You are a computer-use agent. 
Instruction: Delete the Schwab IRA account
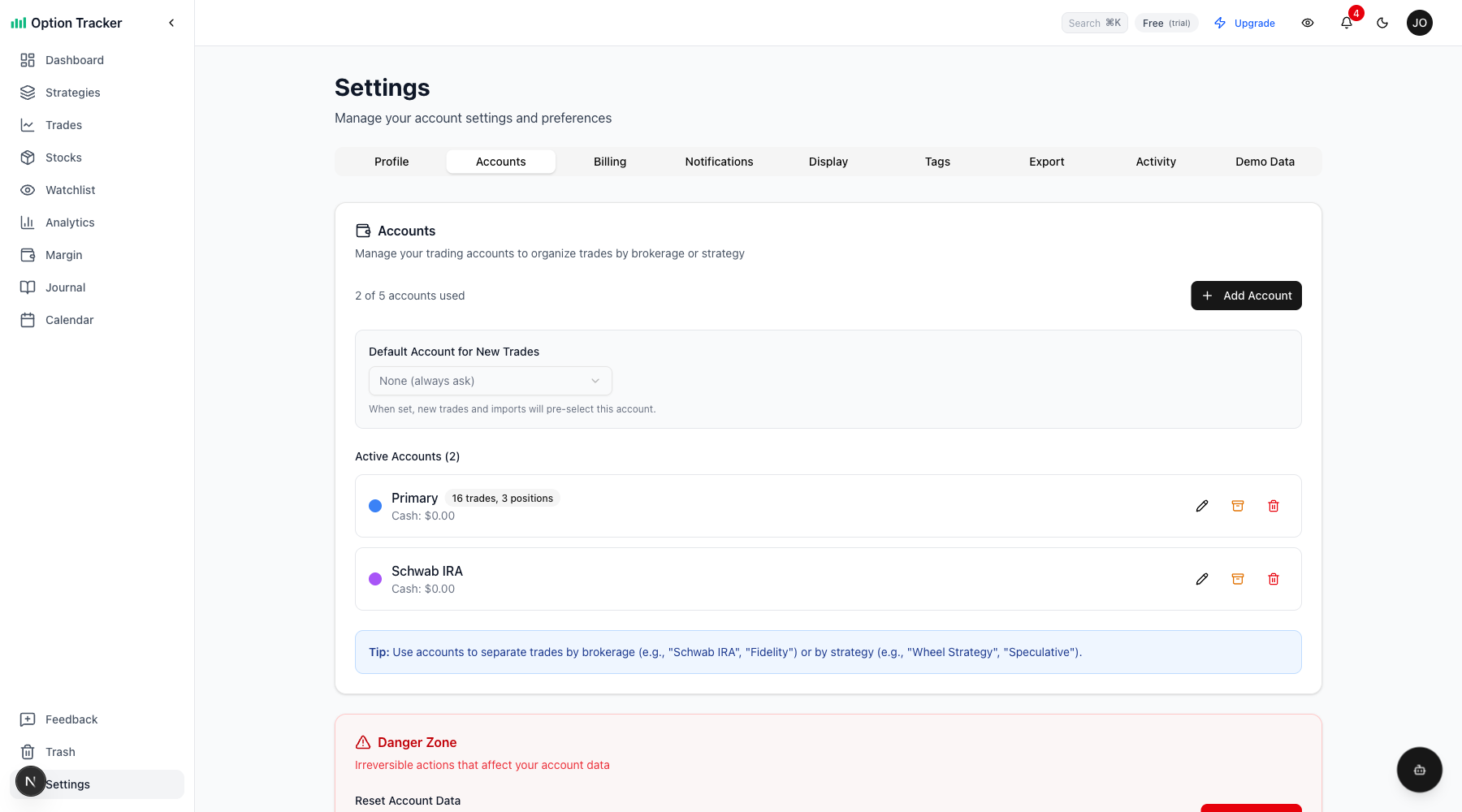click(1274, 579)
